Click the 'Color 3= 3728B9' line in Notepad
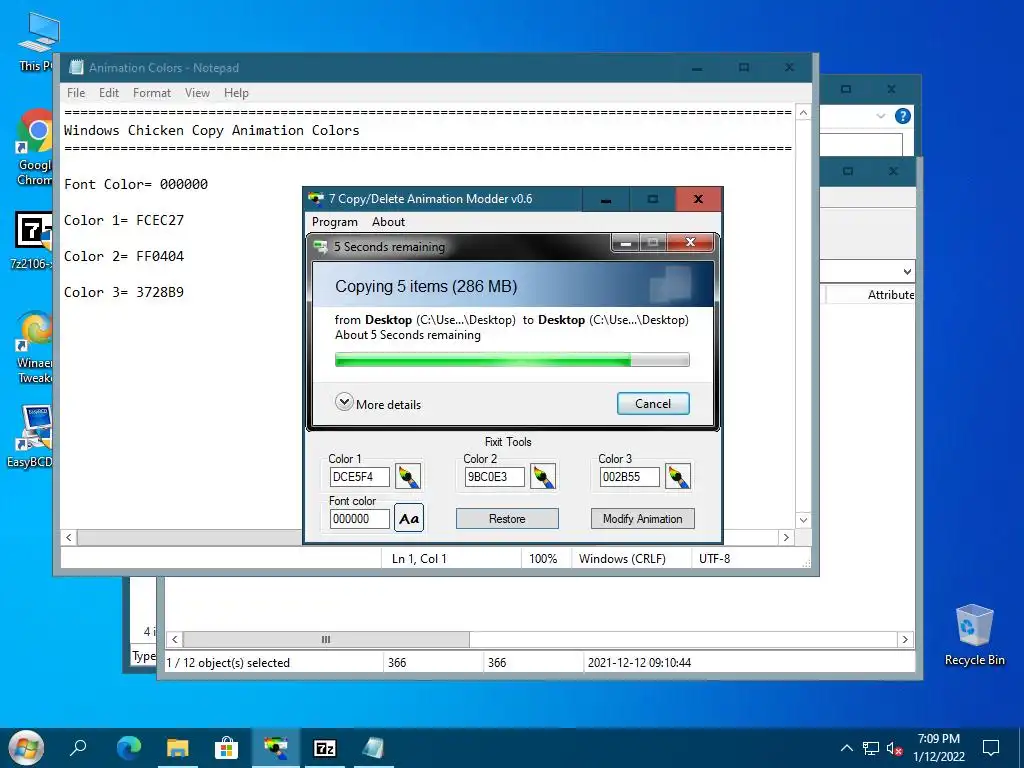1024x768 pixels. tap(124, 292)
